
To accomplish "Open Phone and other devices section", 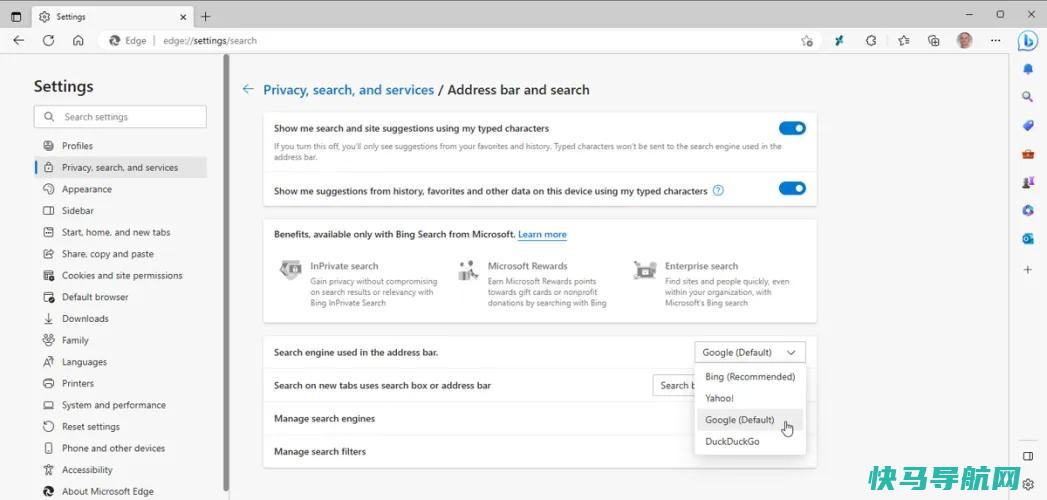I will click(x=120, y=448).
